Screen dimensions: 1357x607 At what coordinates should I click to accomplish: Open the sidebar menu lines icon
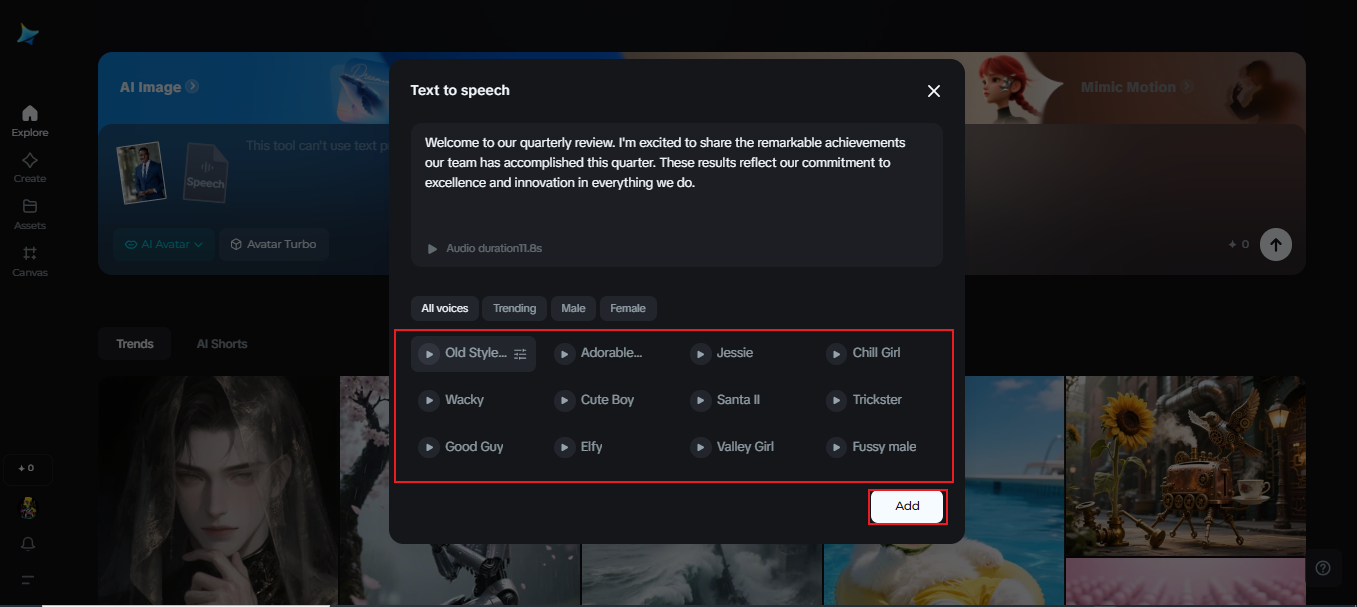click(28, 580)
